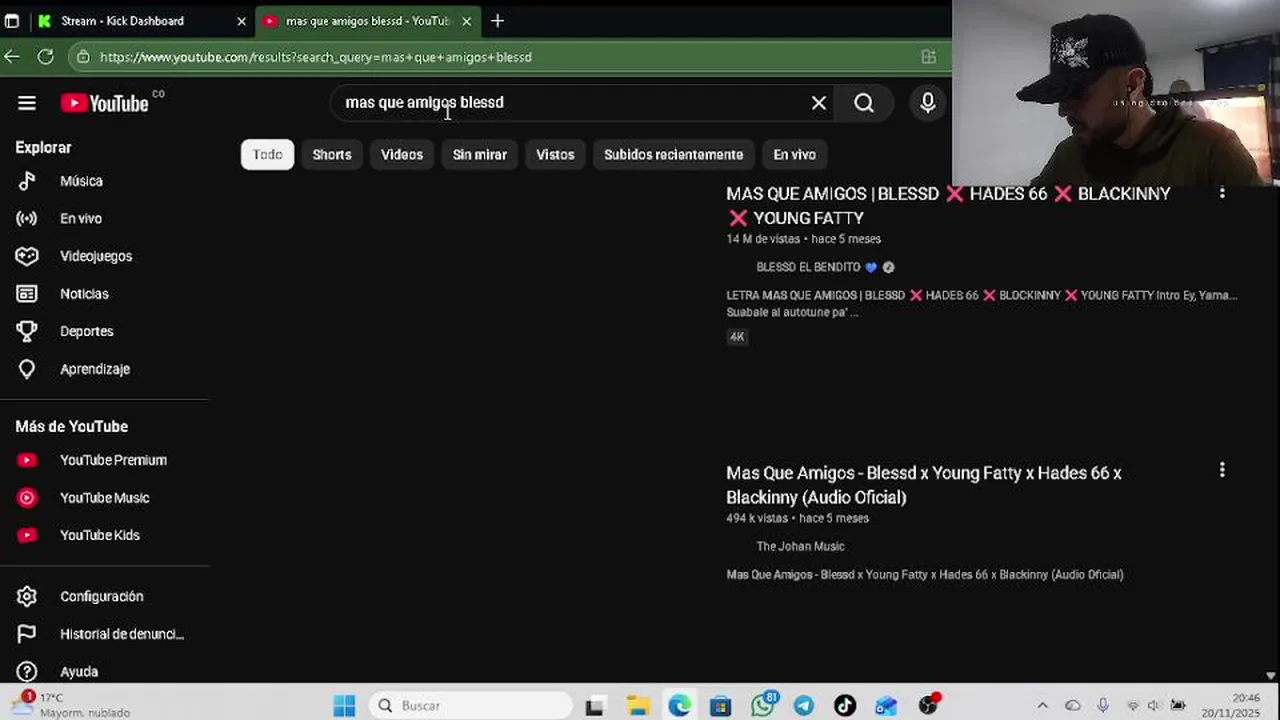Open Microsoft Store from taskbar
The width and height of the screenshot is (1280, 720).
(721, 706)
